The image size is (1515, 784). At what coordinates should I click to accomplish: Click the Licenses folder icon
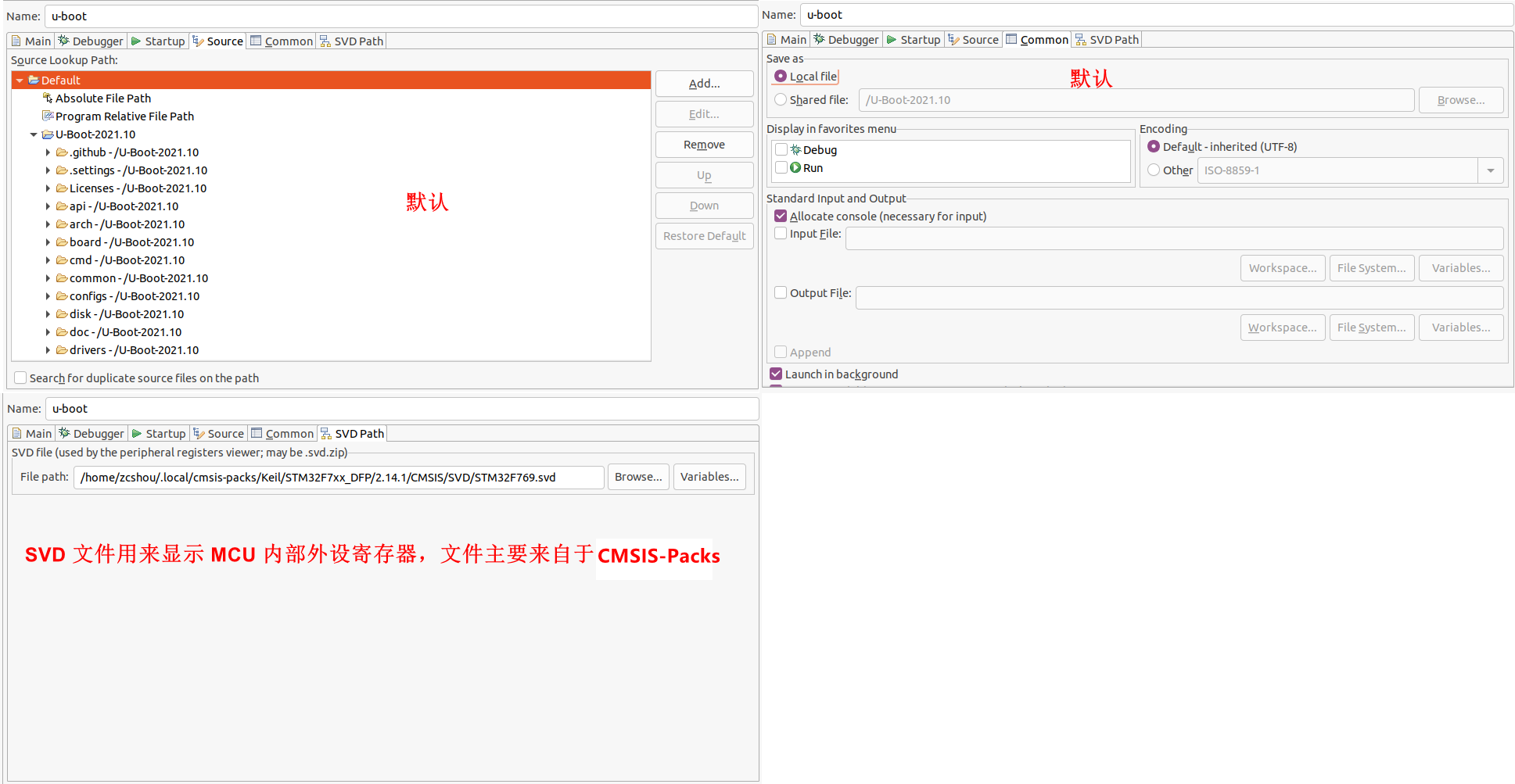coord(62,188)
